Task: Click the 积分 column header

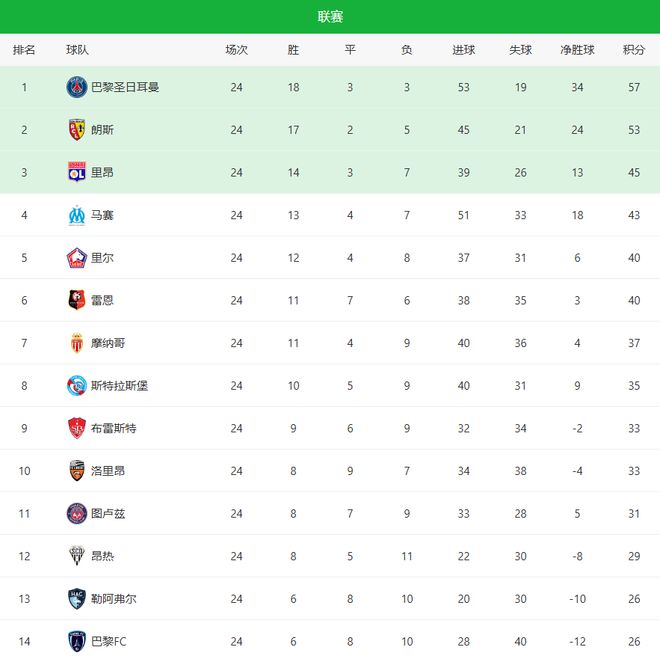Action: 633,50
